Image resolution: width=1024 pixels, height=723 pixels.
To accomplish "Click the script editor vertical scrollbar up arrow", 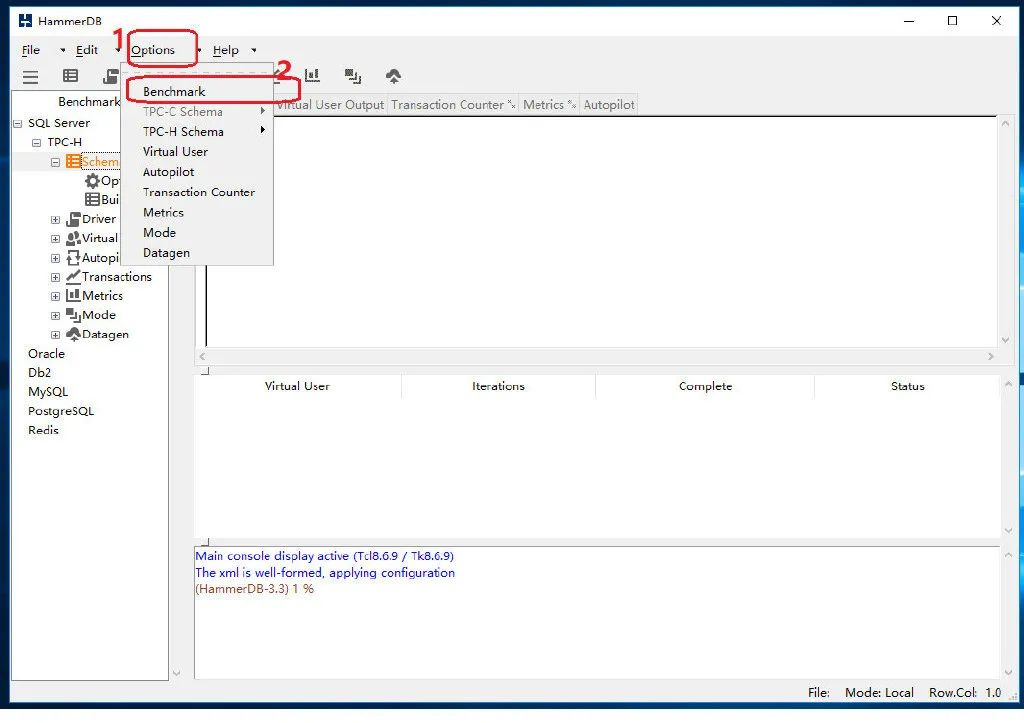I will pyautogui.click(x=1006, y=123).
